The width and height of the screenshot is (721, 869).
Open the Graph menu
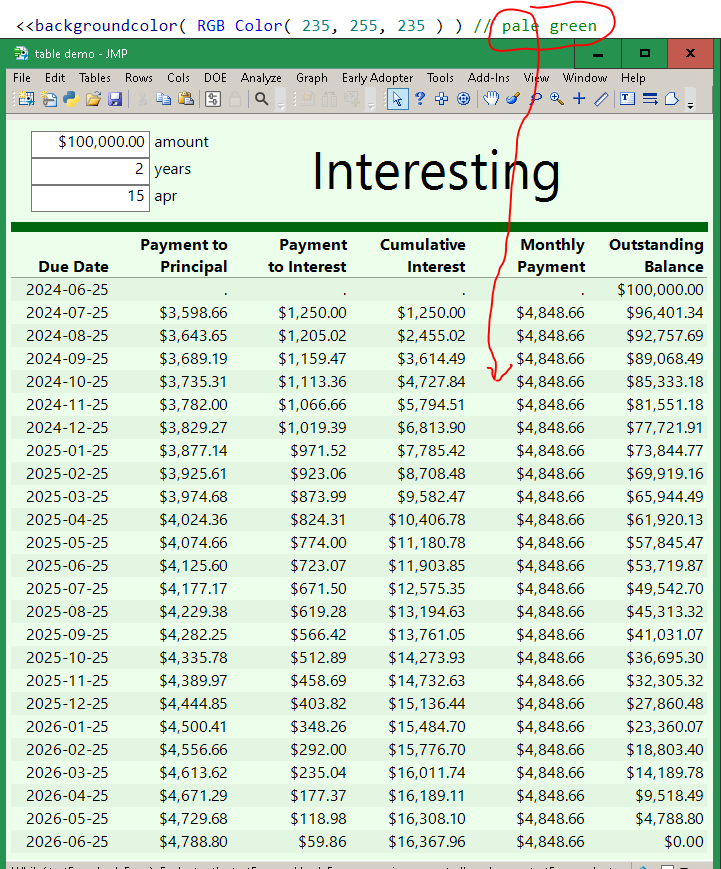(312, 78)
